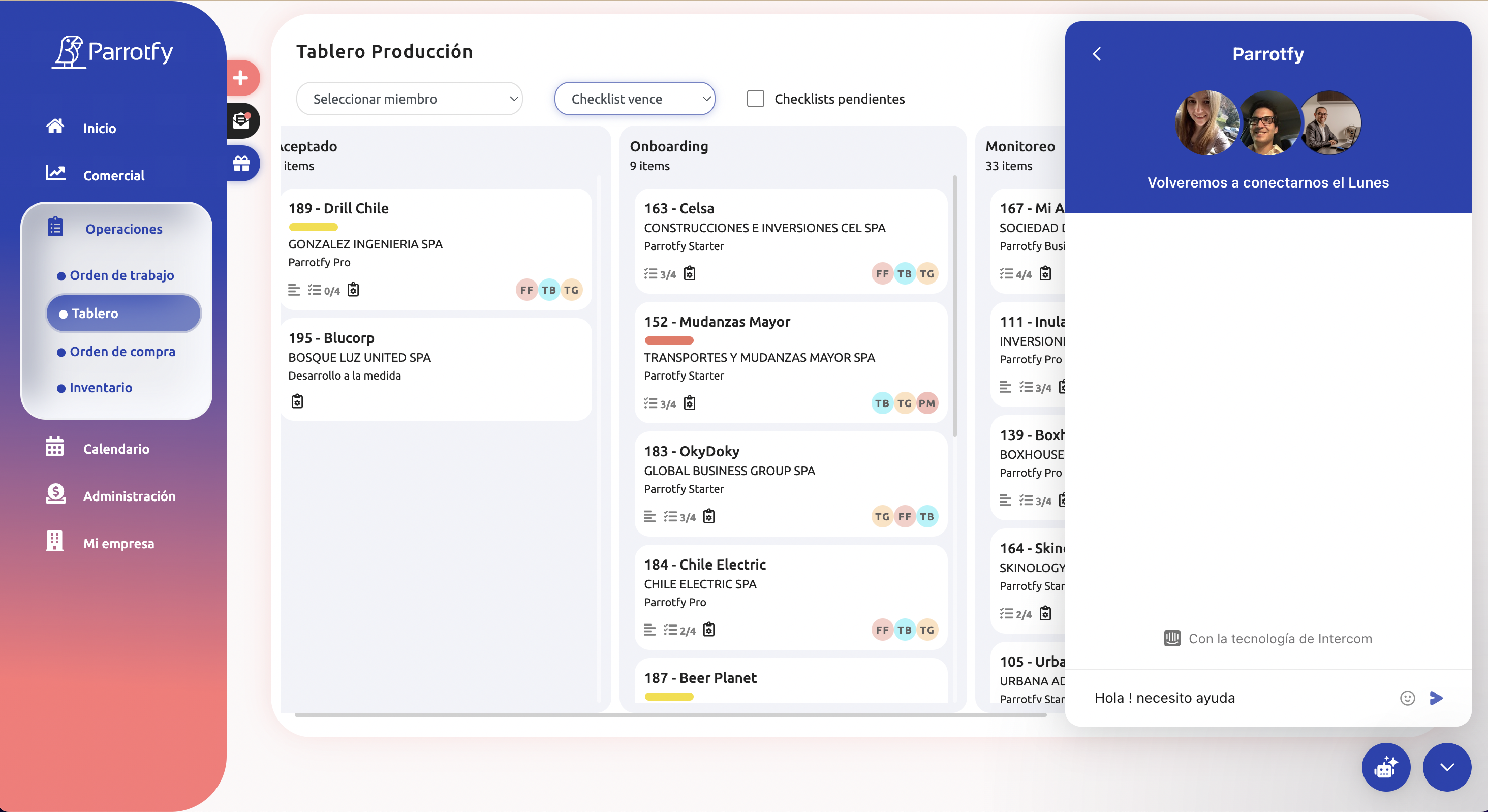The image size is (1488, 812).
Task: Click the Operaciones clipboard icon
Action: (x=55, y=227)
